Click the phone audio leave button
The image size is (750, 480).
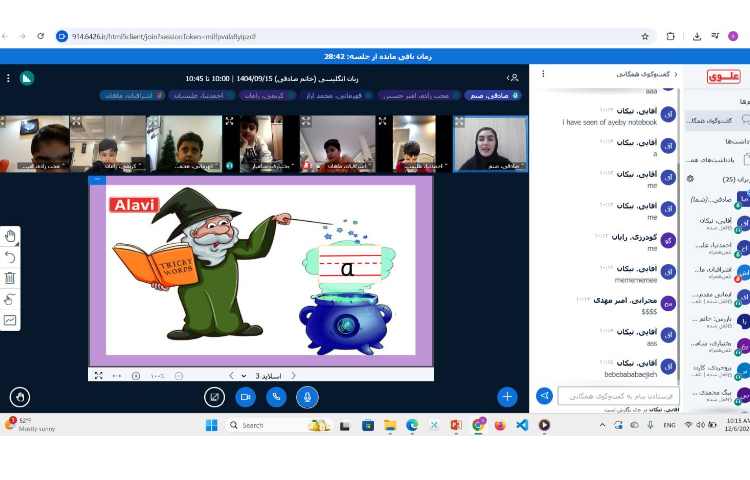click(276, 397)
